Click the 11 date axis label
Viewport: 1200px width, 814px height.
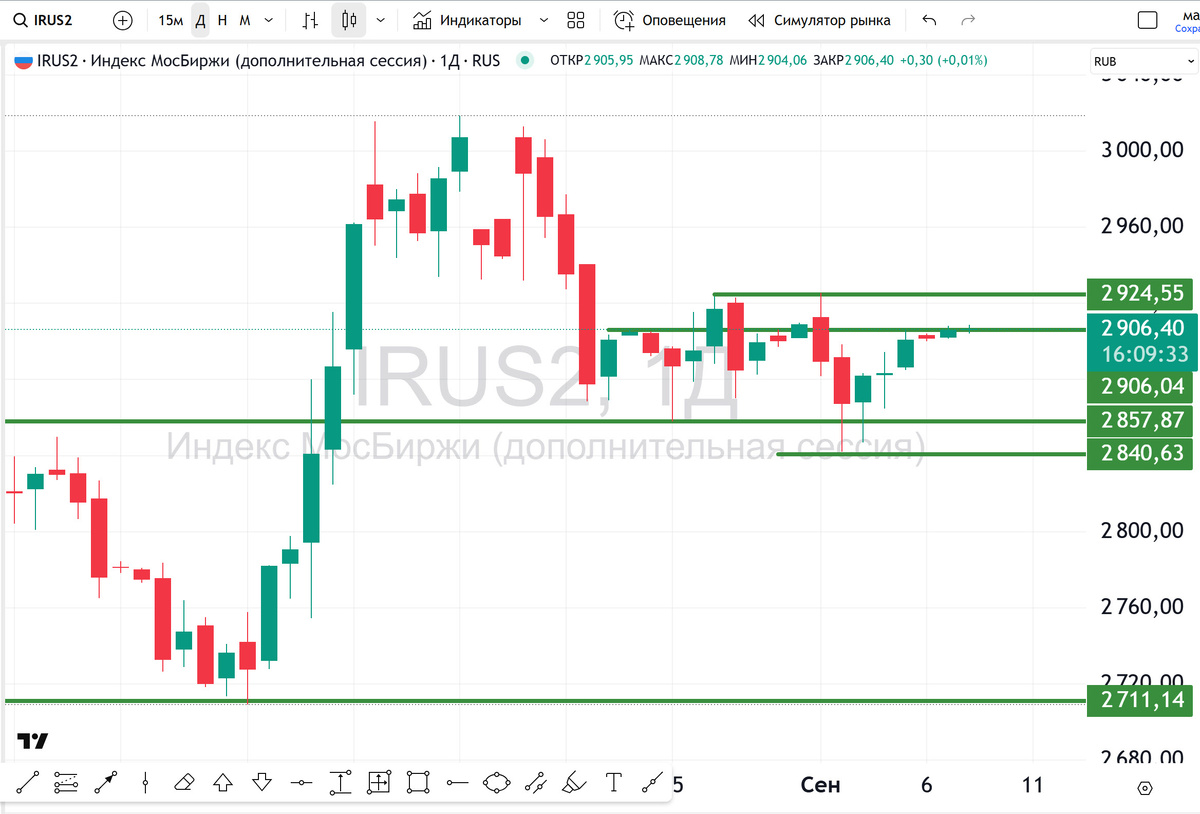point(1033,785)
